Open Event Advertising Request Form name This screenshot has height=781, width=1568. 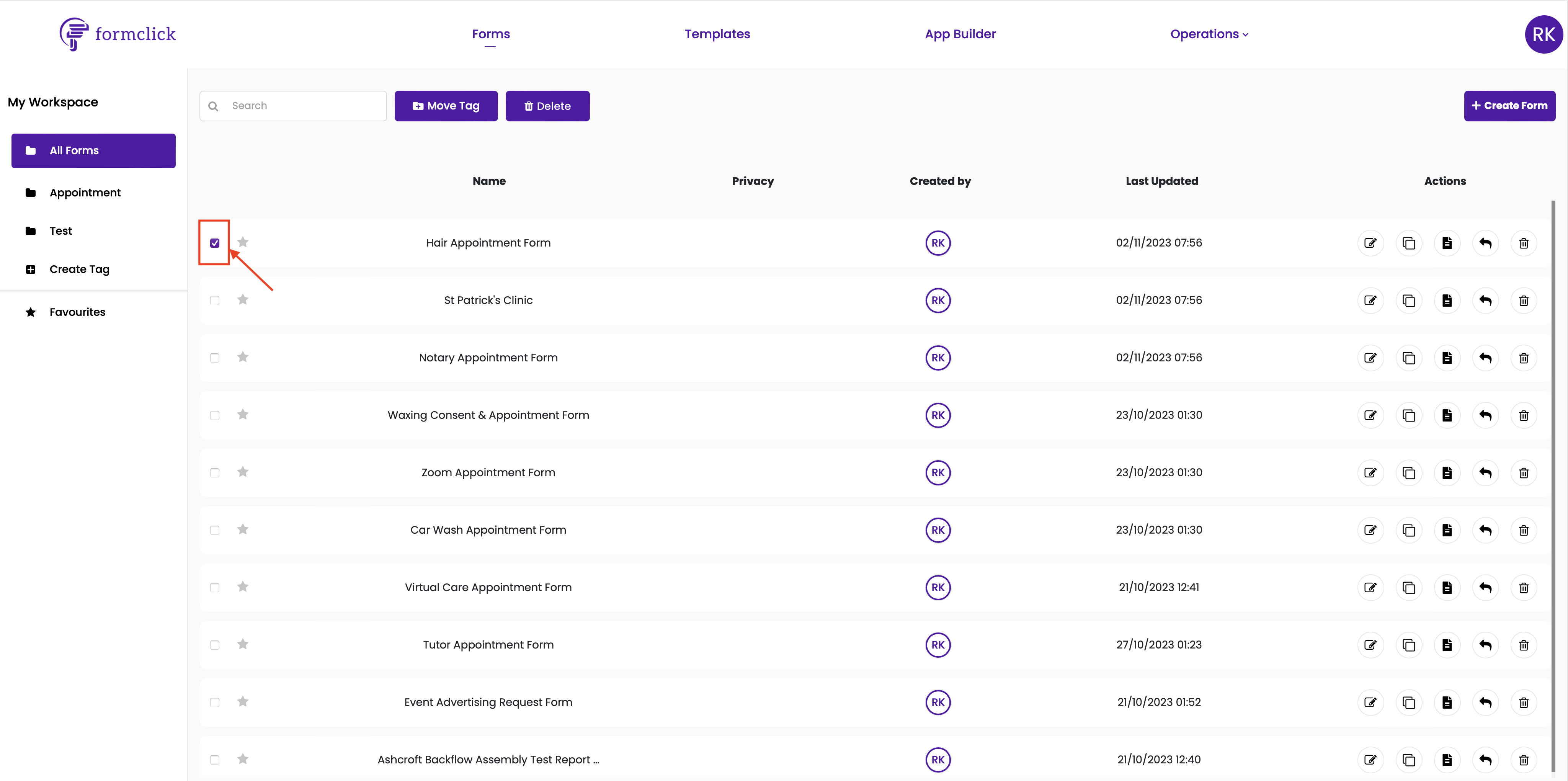488,703
